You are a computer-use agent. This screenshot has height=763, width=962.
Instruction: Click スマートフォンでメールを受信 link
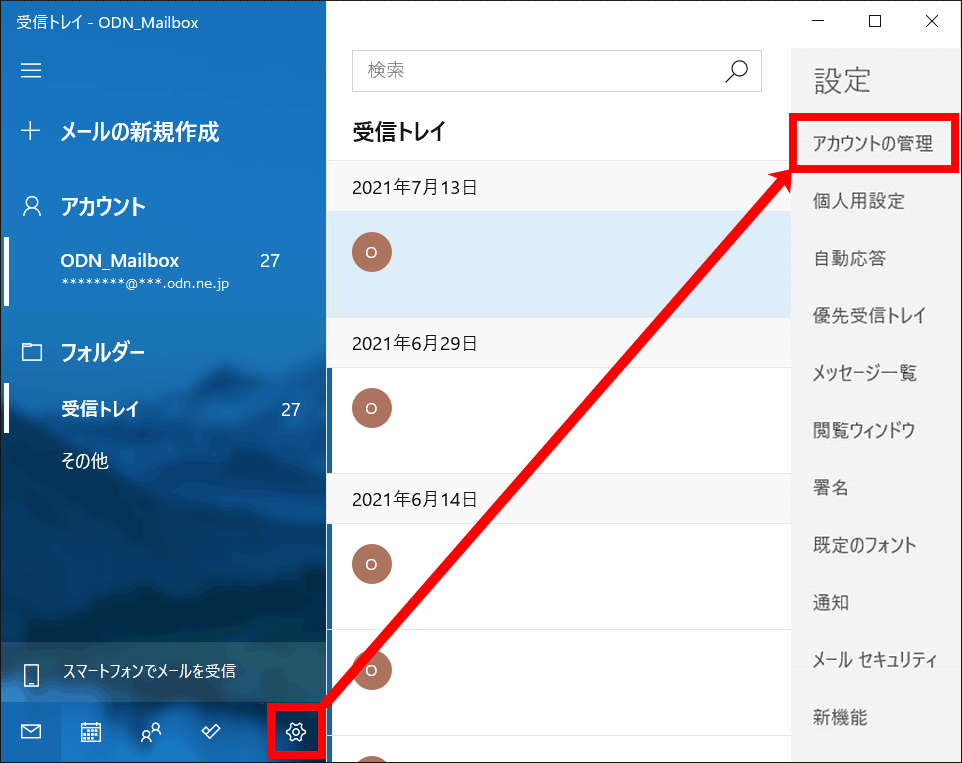tap(149, 671)
